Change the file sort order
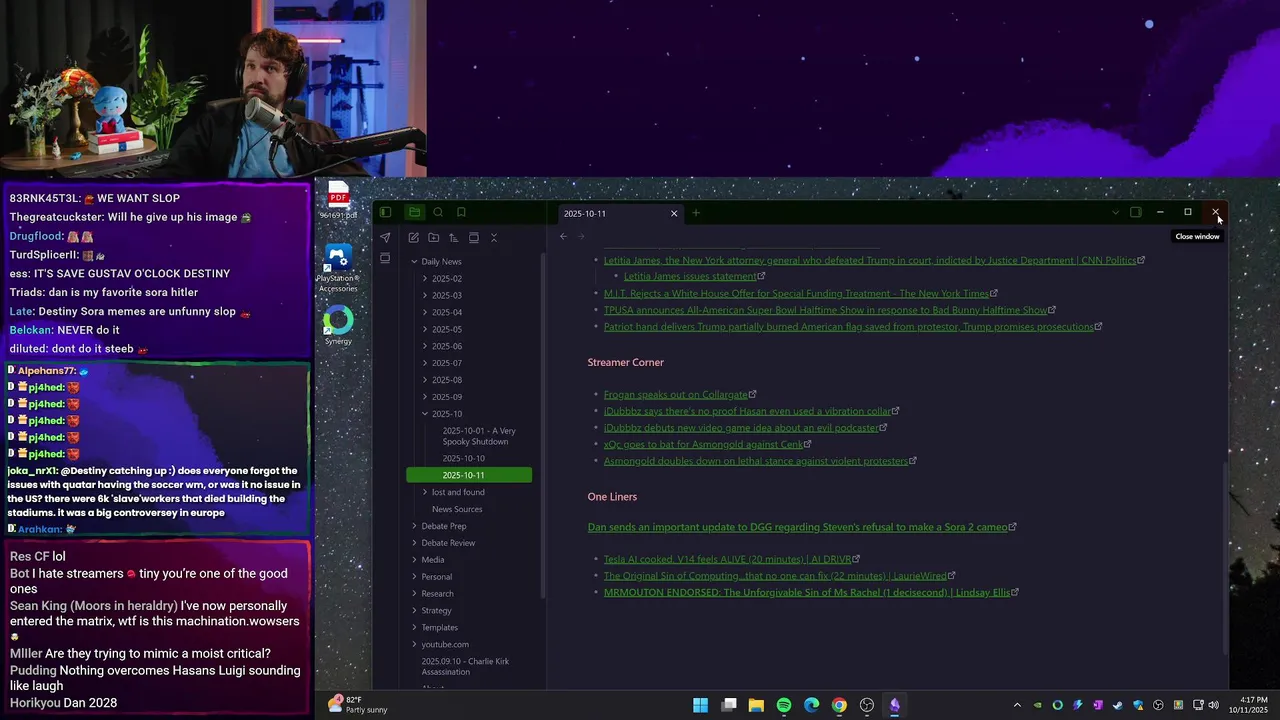The image size is (1280, 720). click(453, 238)
